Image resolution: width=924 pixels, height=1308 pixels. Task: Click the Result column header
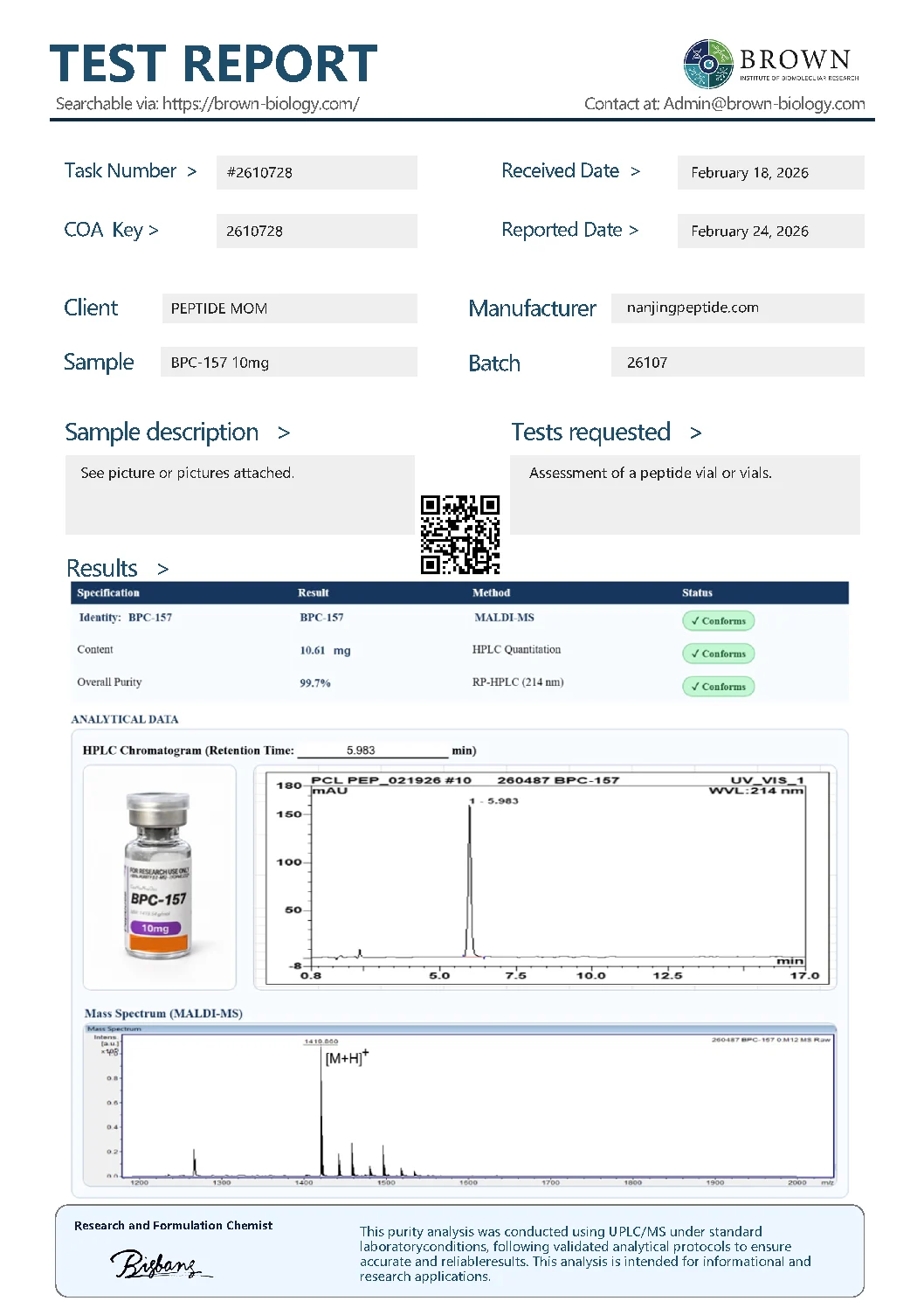[x=314, y=592]
